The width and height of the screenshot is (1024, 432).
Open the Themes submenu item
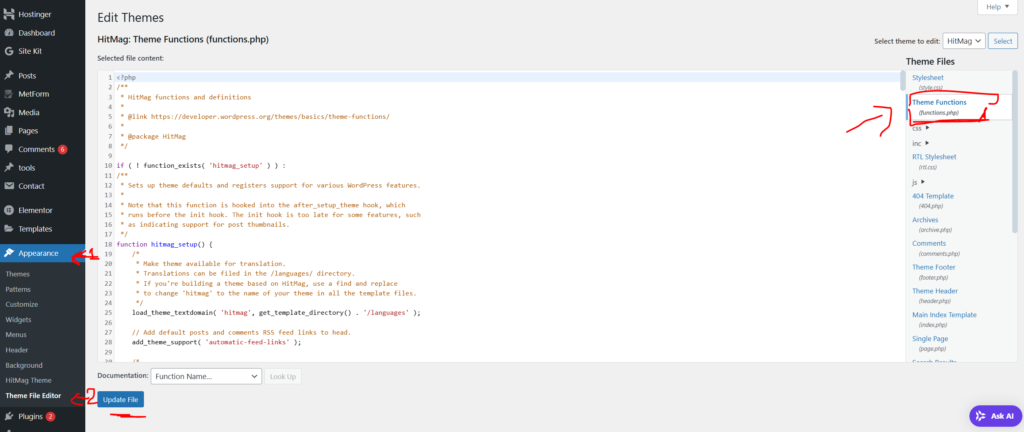18,274
